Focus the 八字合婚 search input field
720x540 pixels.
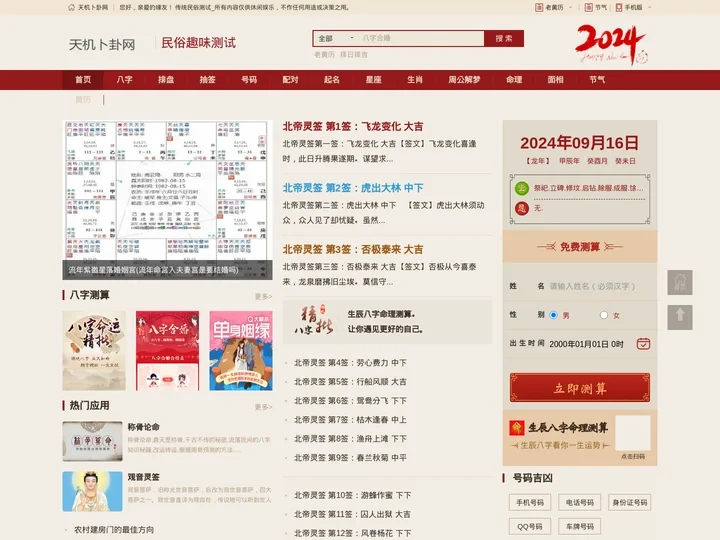(x=421, y=39)
